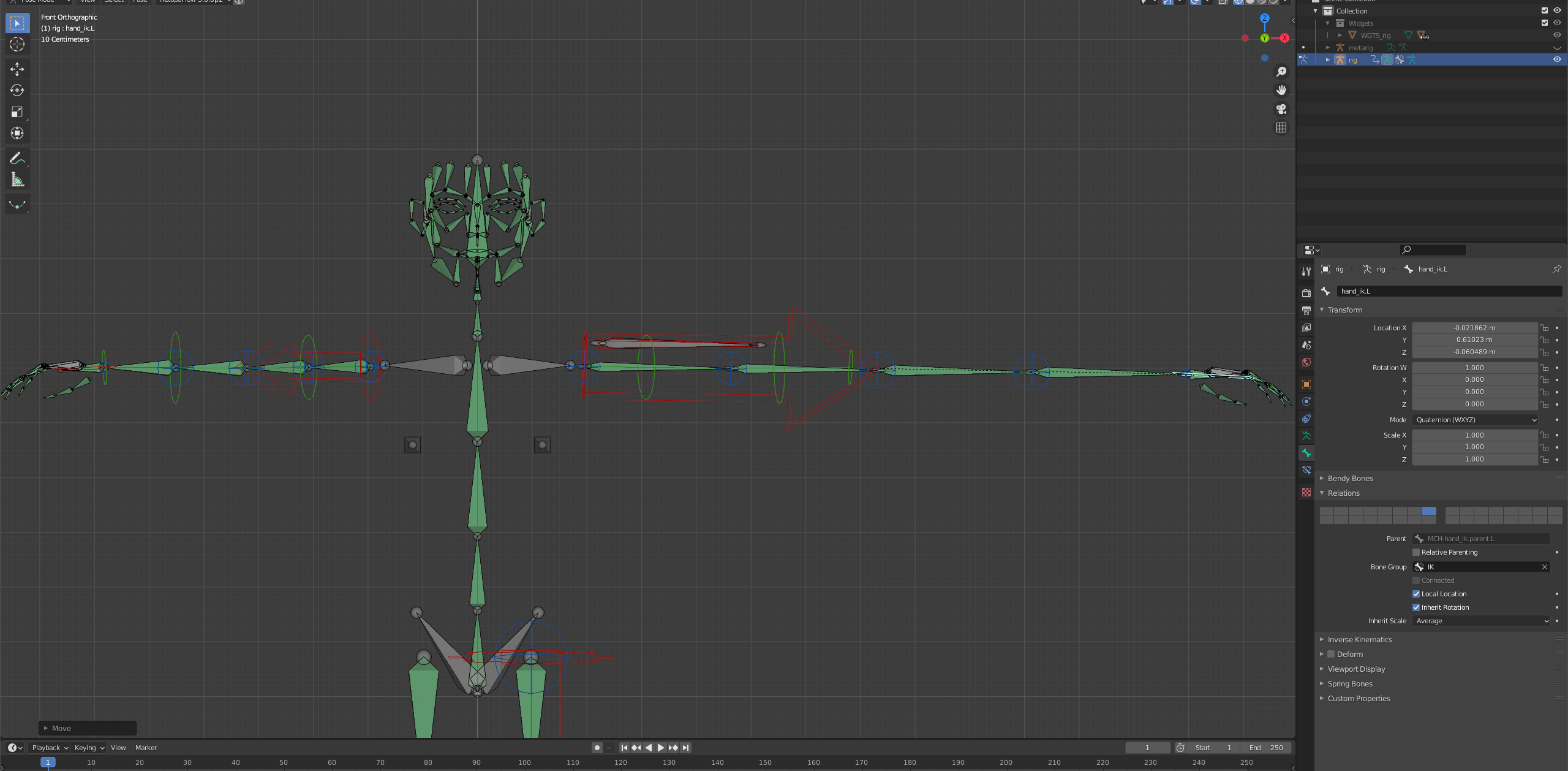Open the World properties tab
The image size is (1568, 771).
click(1306, 362)
